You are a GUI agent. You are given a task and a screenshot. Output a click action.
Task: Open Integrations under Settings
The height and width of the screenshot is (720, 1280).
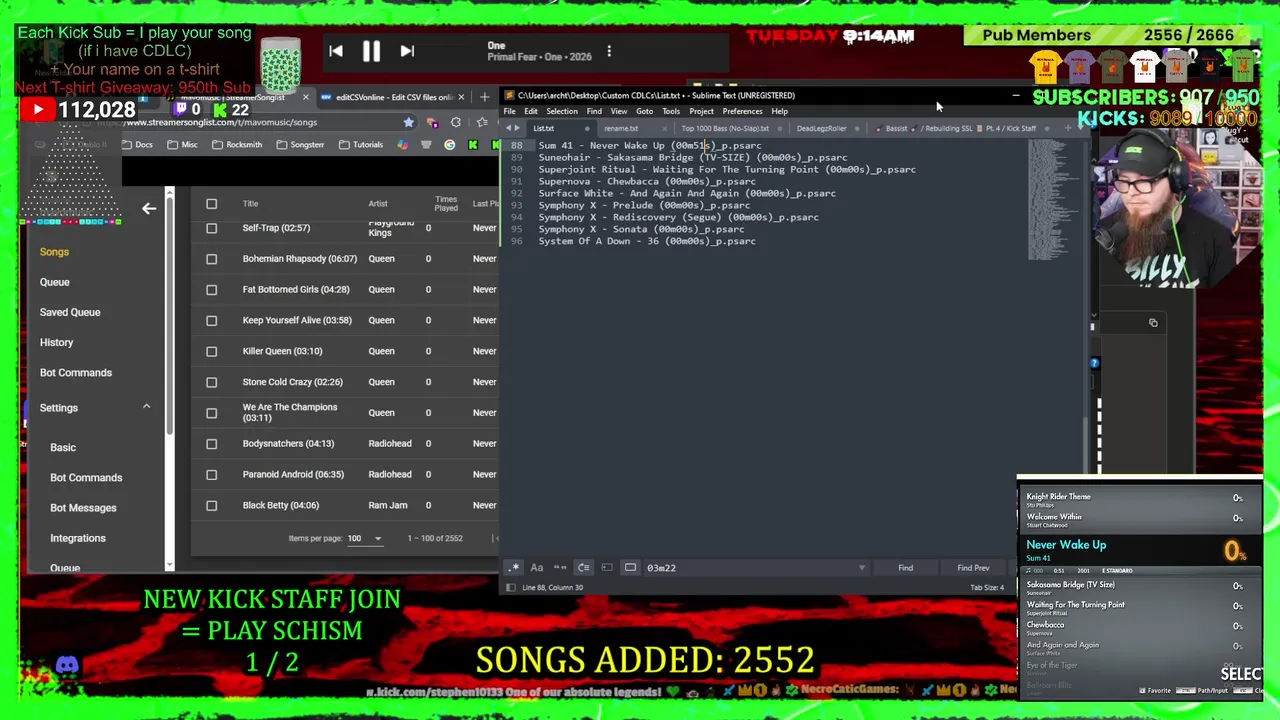pyautogui.click(x=78, y=538)
